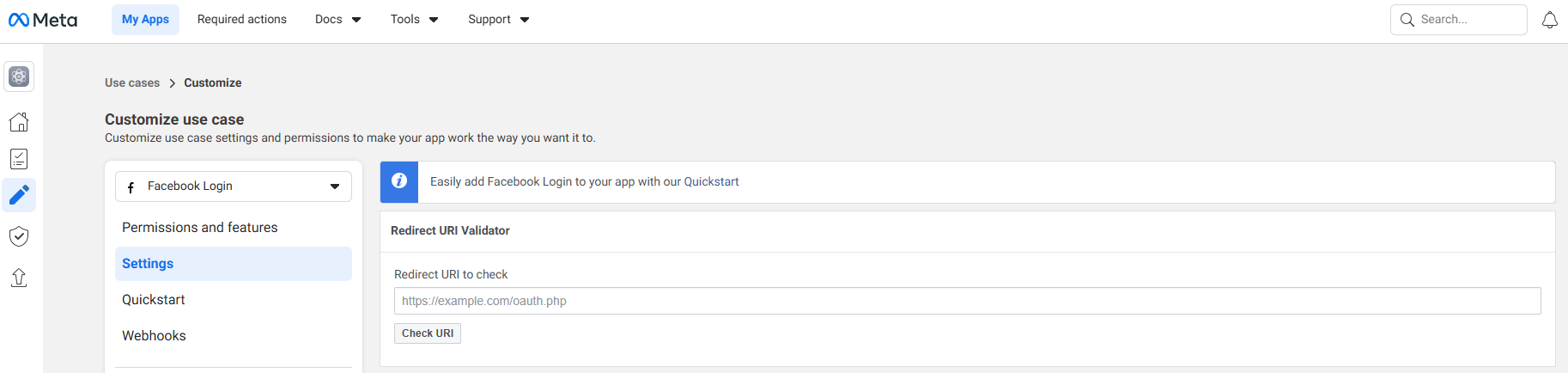The width and height of the screenshot is (1568, 373).
Task: Select Permissions and features
Action: point(234,228)
